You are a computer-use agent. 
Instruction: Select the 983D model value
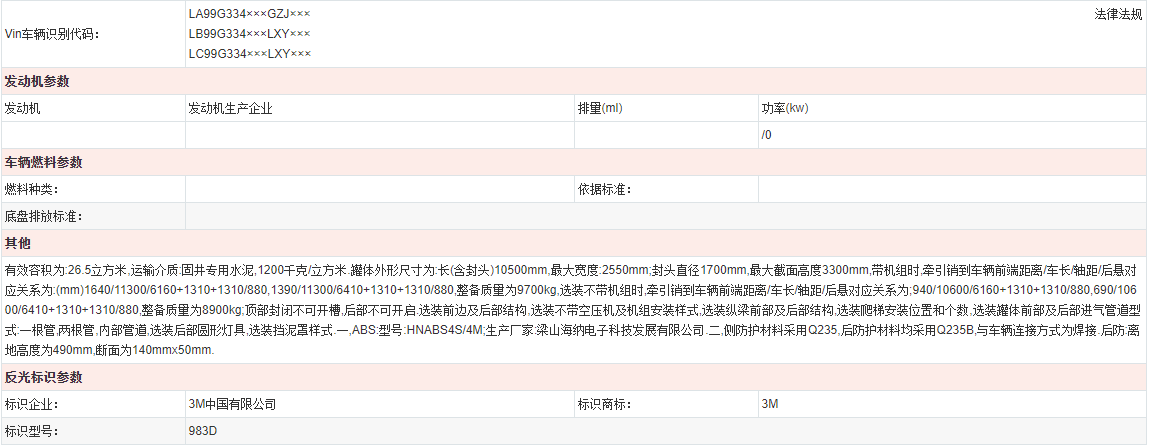point(203,431)
